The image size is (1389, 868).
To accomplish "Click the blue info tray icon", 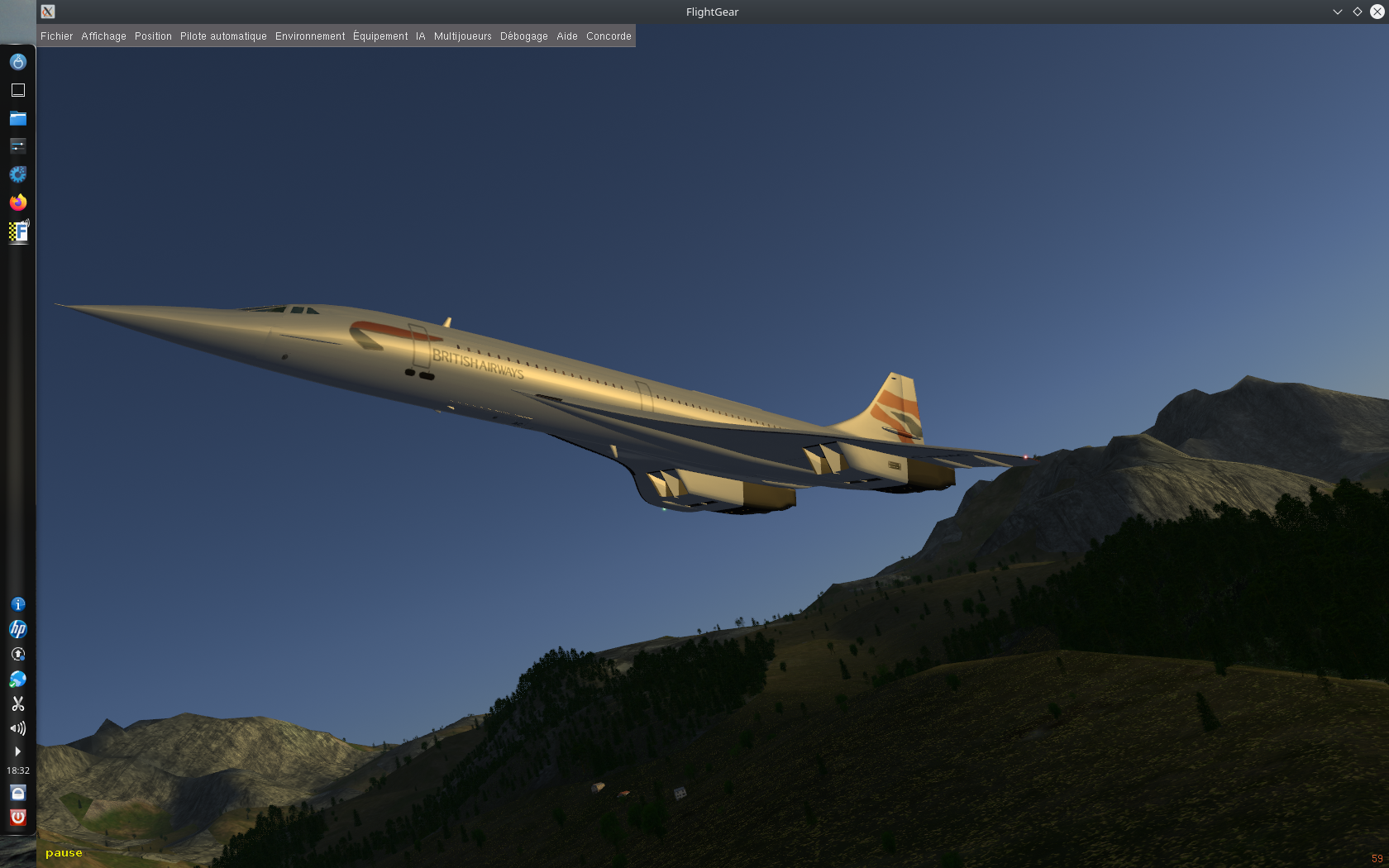I will click(18, 604).
